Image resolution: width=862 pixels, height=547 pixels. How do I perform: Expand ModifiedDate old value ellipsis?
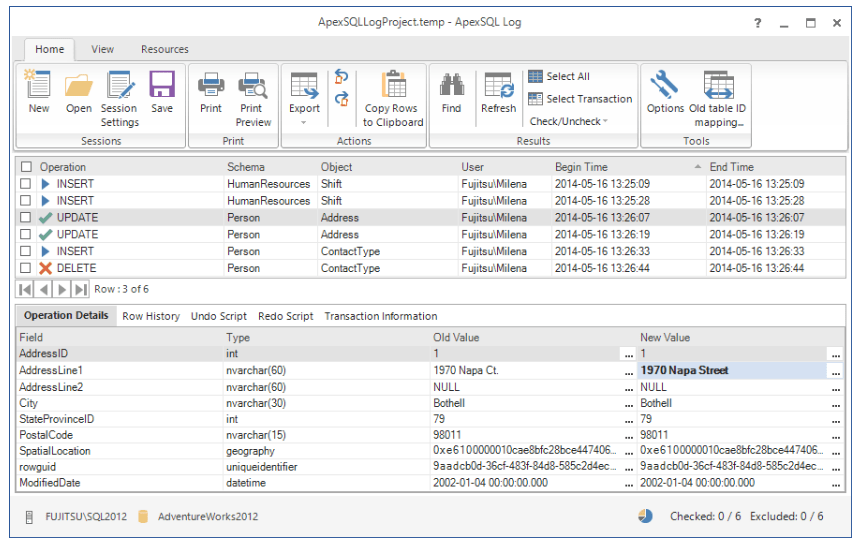[x=629, y=484]
